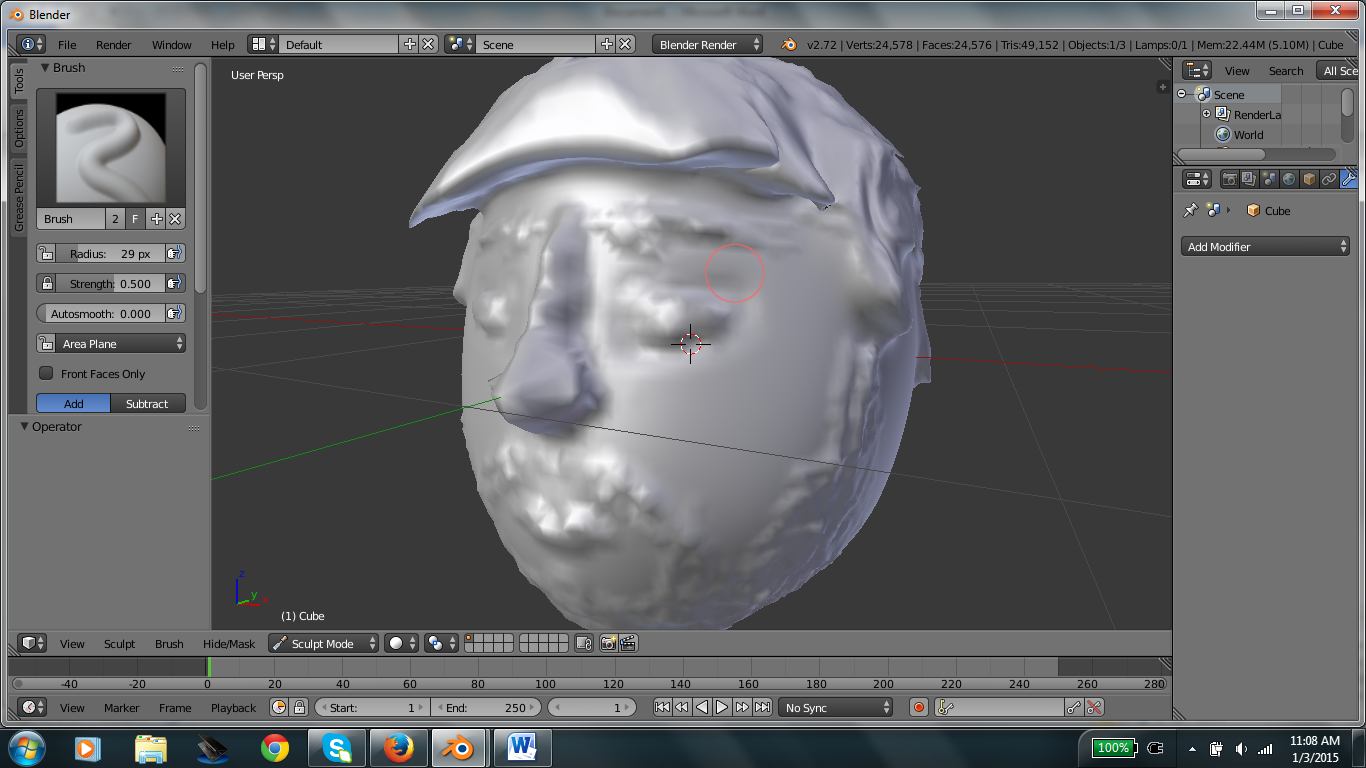This screenshot has height=768, width=1366.
Task: Toggle autosmooth pressure sensitivity icon
Action: [x=175, y=314]
